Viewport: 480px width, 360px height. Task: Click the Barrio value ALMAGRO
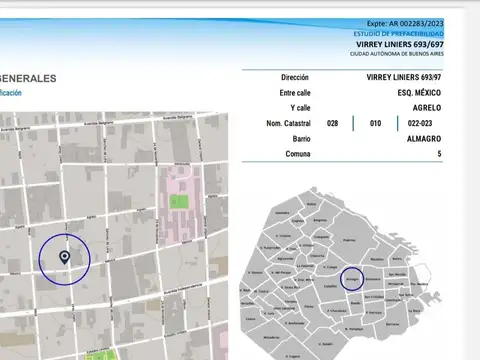424,139
